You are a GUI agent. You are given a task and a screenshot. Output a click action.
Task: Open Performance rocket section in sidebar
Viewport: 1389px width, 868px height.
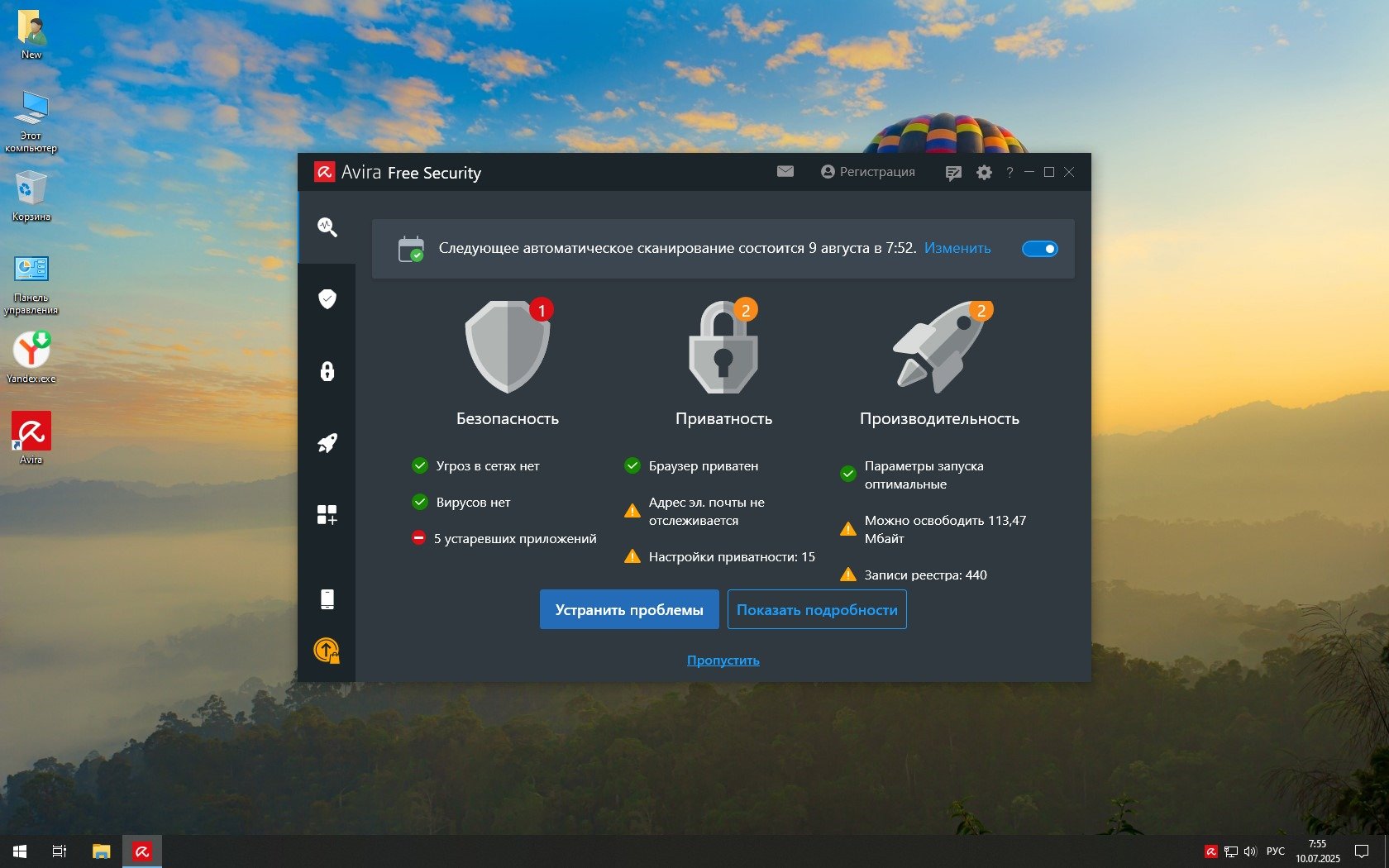pyautogui.click(x=327, y=443)
